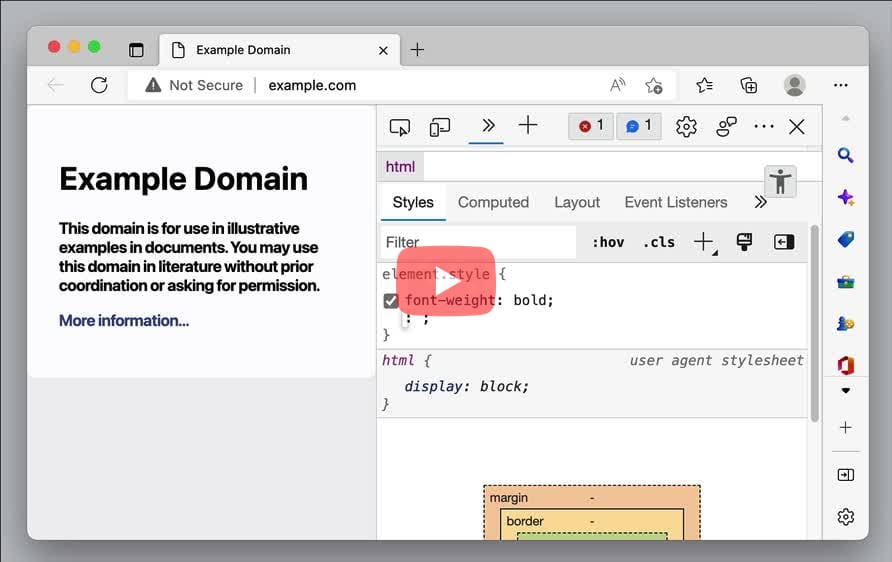This screenshot has height=562, width=892.
Task: Switch to the Layout tab
Action: click(x=577, y=203)
